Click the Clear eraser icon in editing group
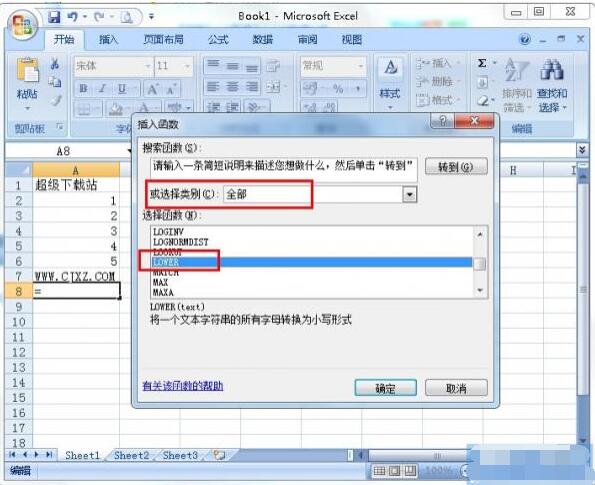 483,100
